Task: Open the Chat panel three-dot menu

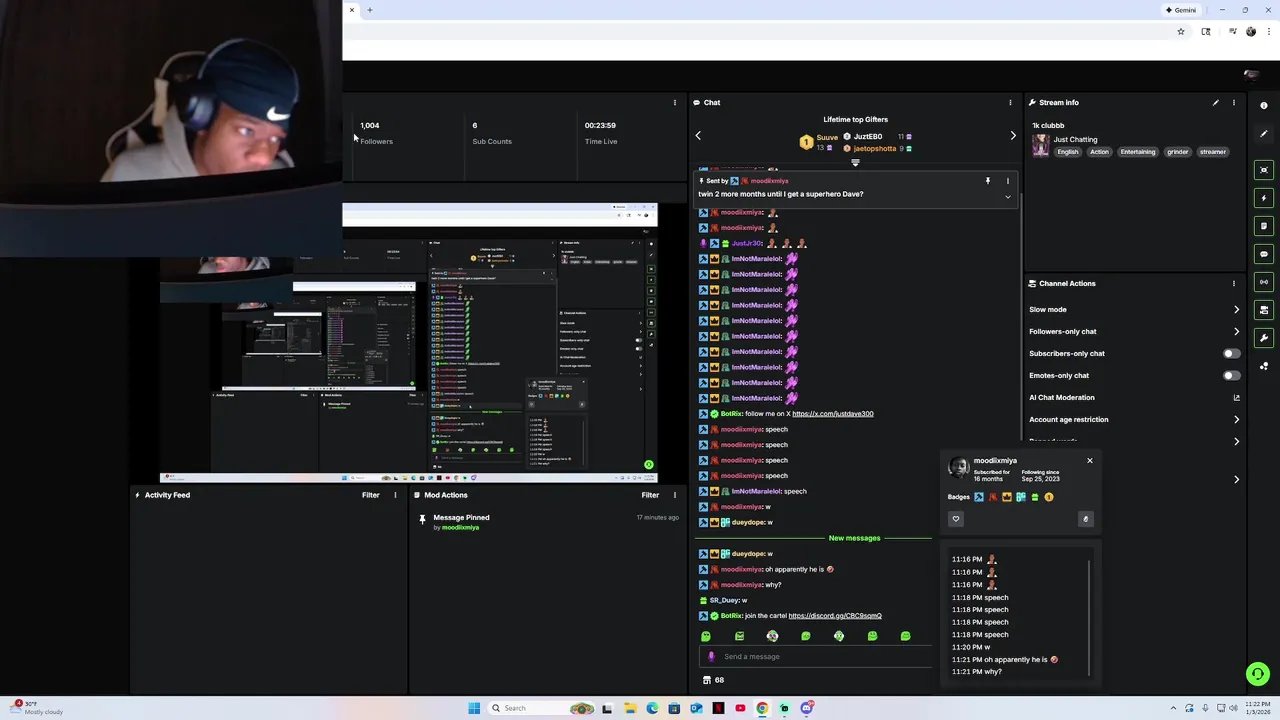Action: point(1010,102)
